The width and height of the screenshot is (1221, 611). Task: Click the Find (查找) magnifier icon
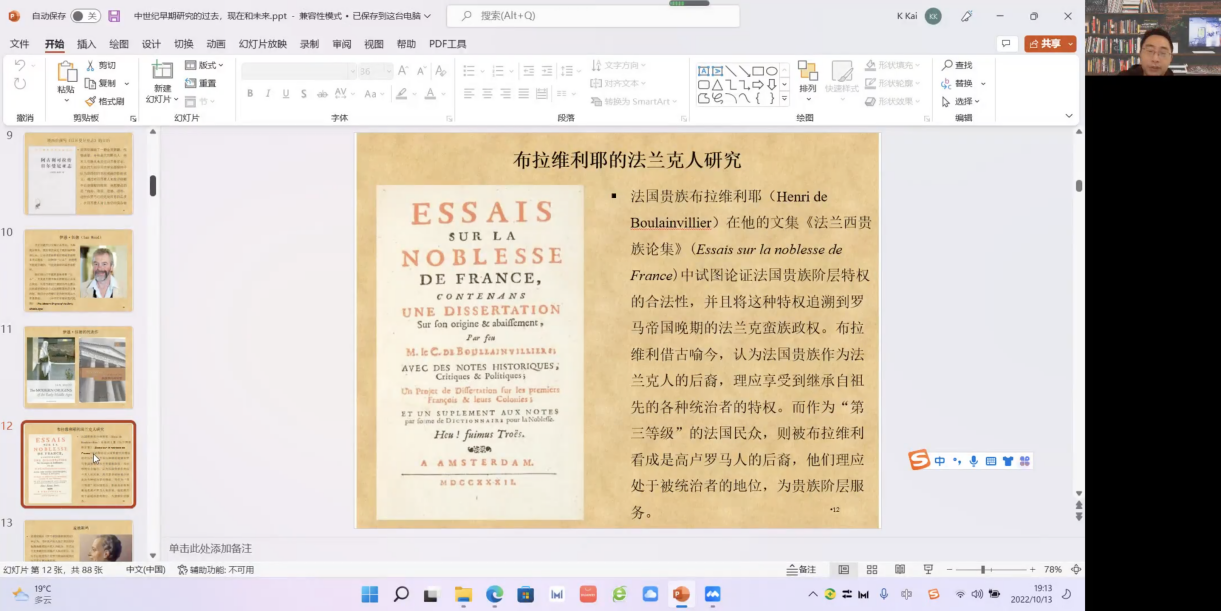tap(946, 65)
